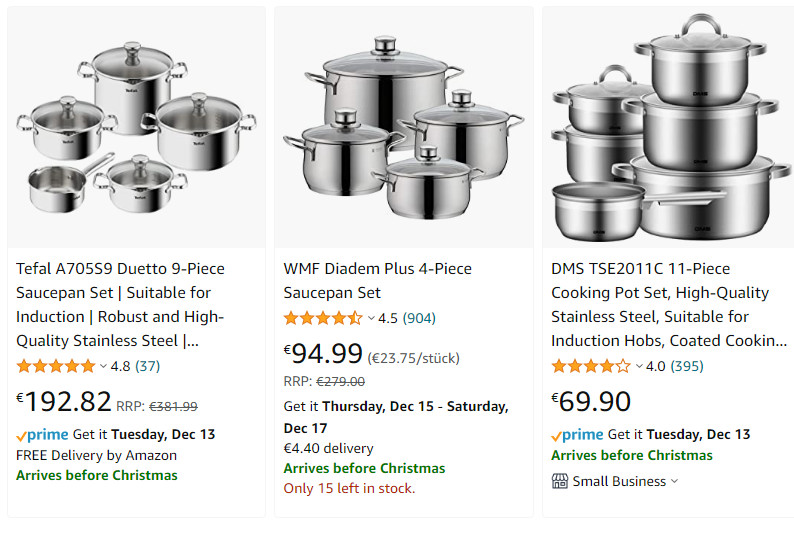View the 37 reviews for Tefal set

[x=147, y=366]
